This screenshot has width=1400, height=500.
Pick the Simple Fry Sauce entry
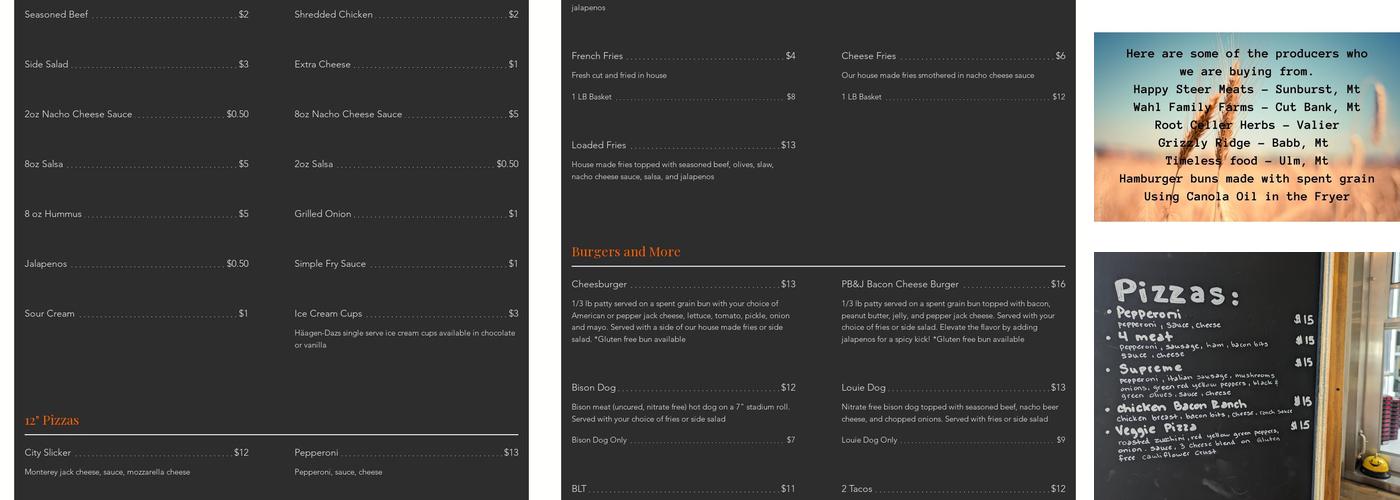click(330, 264)
